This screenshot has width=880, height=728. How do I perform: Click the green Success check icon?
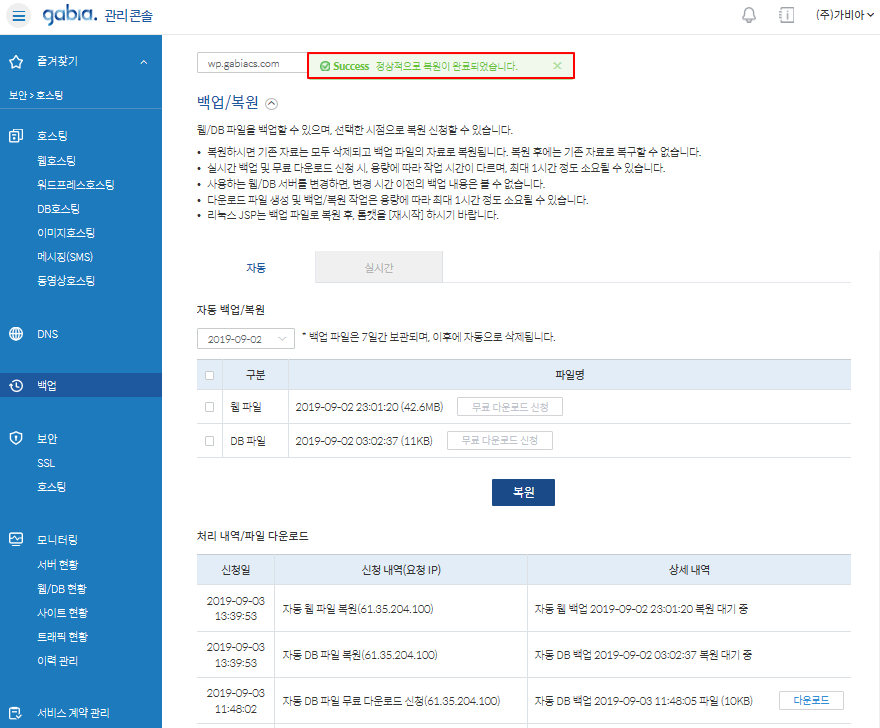pyautogui.click(x=324, y=66)
